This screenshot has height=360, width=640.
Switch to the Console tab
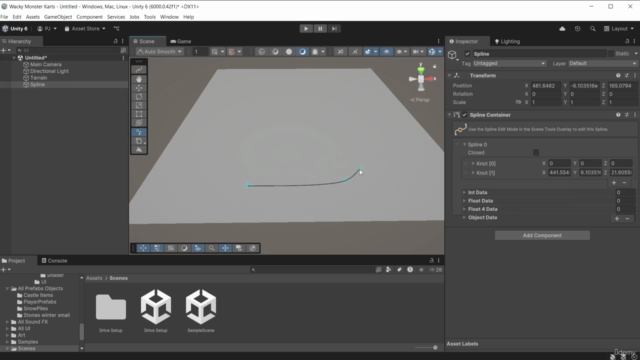tap(54, 260)
